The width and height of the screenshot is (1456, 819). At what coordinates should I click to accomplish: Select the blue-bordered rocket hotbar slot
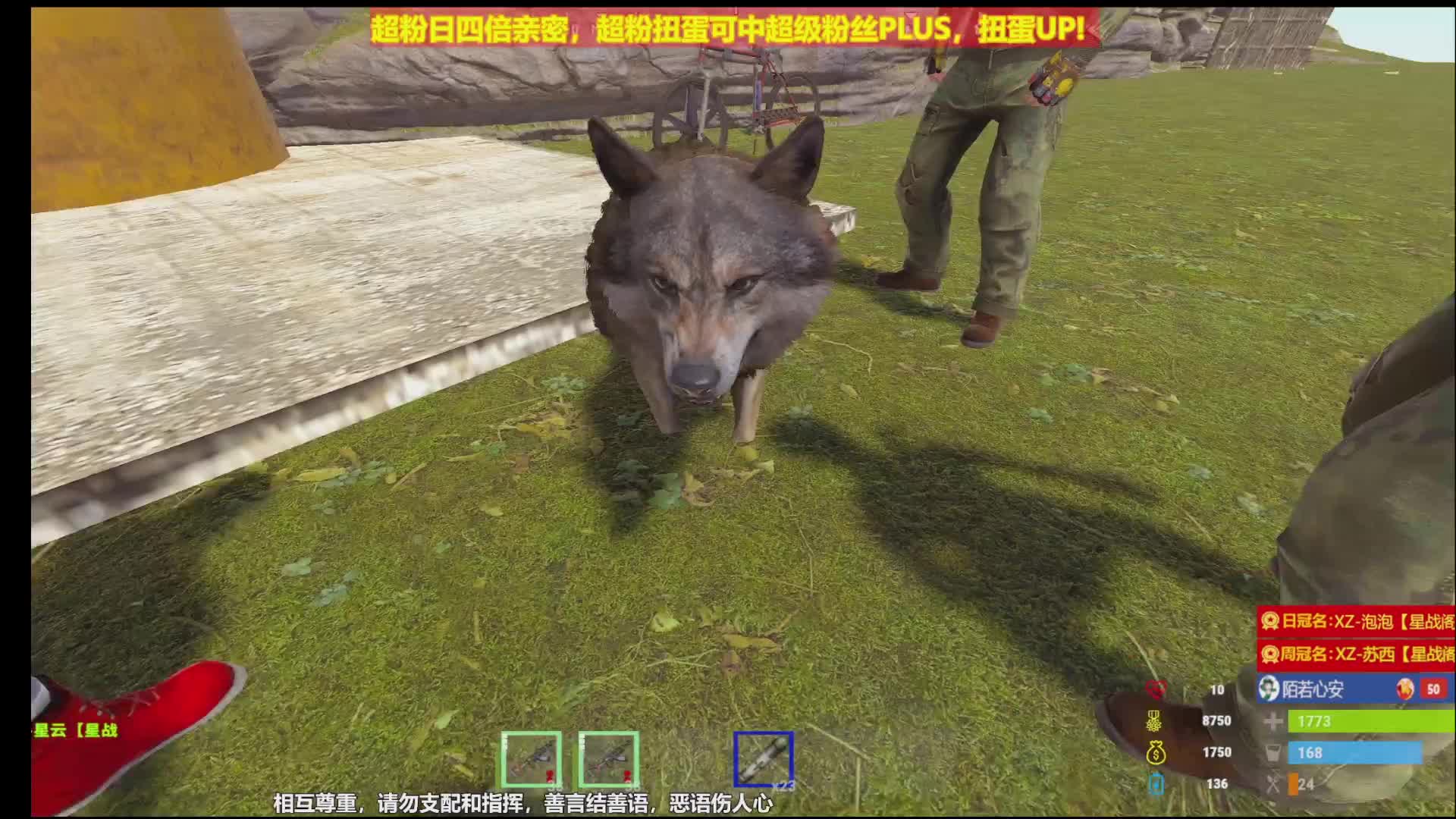(764, 759)
